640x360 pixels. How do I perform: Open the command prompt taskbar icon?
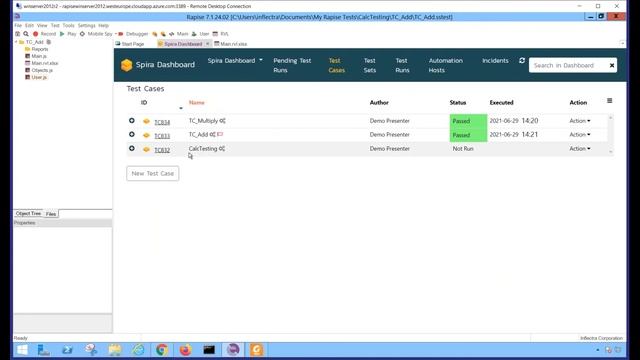click(x=209, y=350)
